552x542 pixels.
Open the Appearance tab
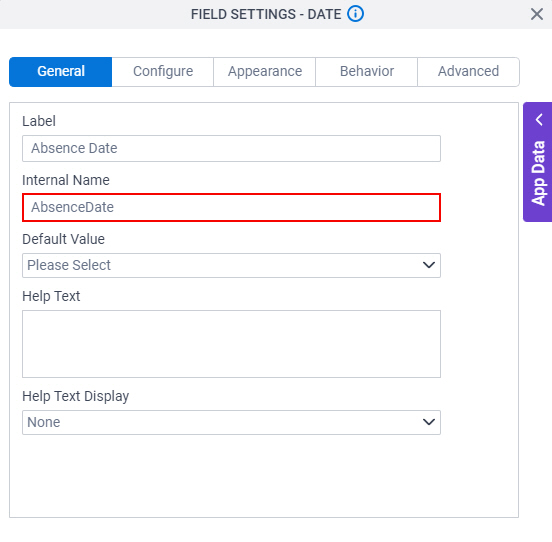click(x=264, y=72)
